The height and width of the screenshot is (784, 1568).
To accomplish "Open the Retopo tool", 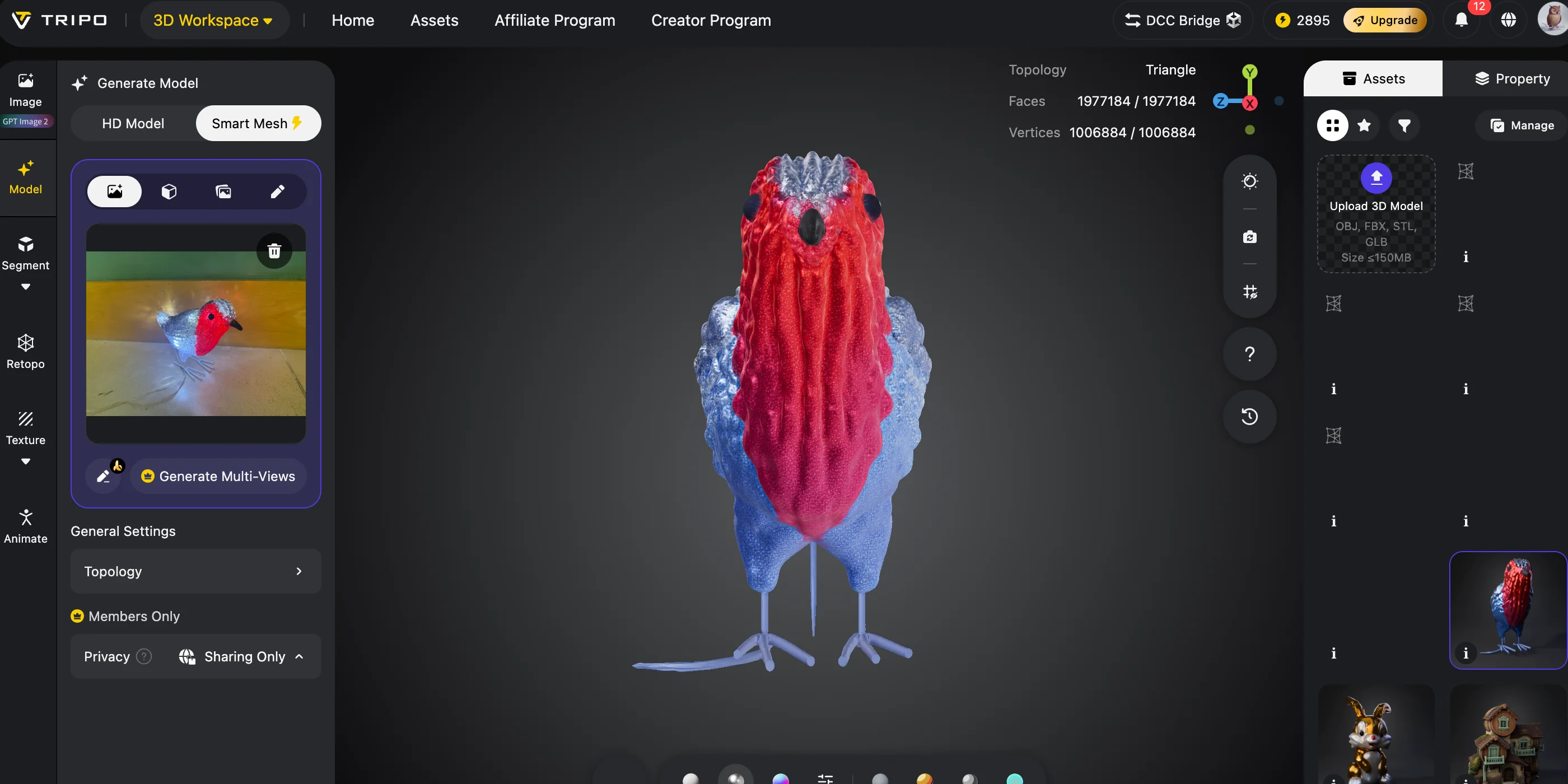I will [x=25, y=352].
